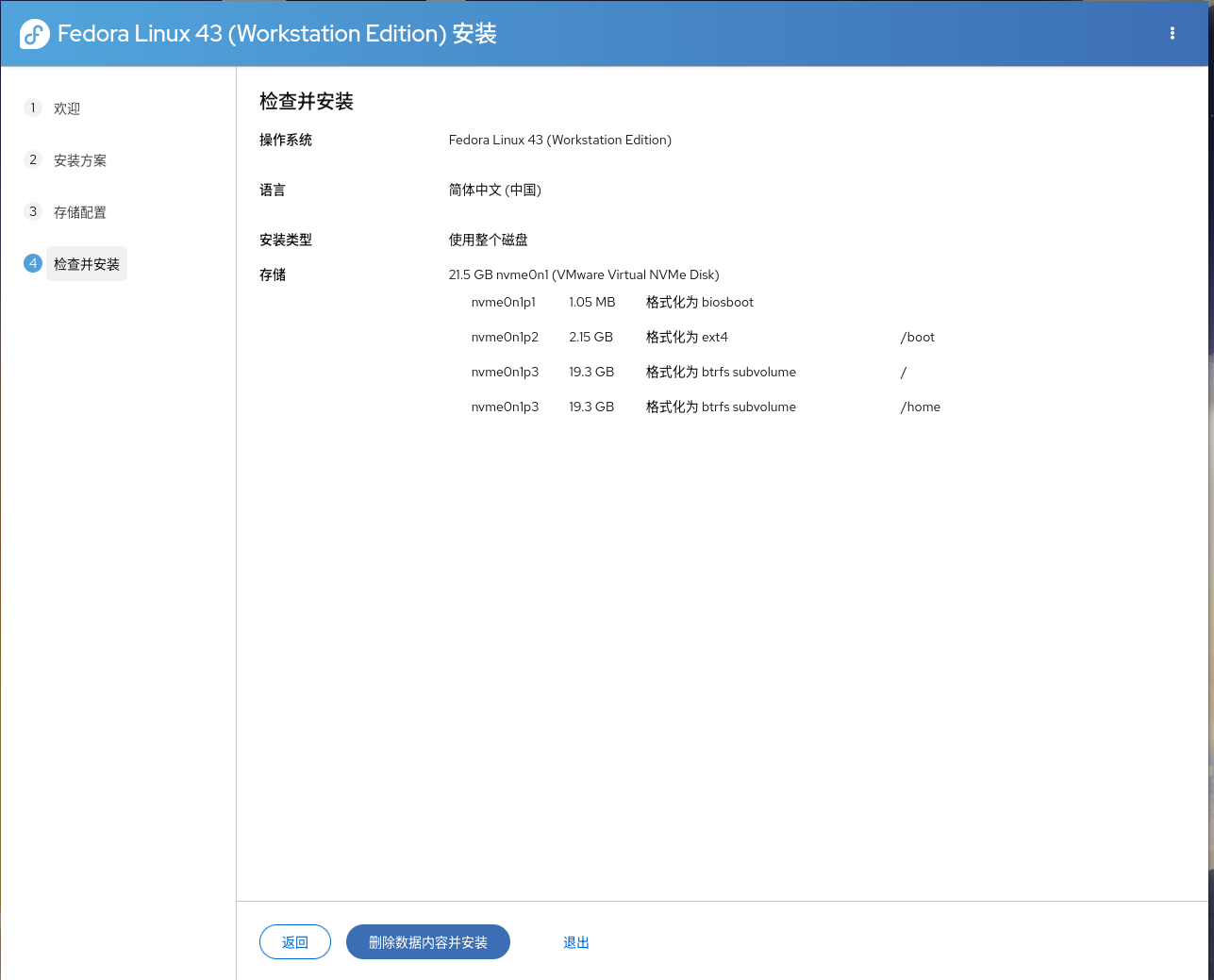The image size is (1214, 980).
Task: Click the 检查并安装 page heading
Action: [306, 102]
